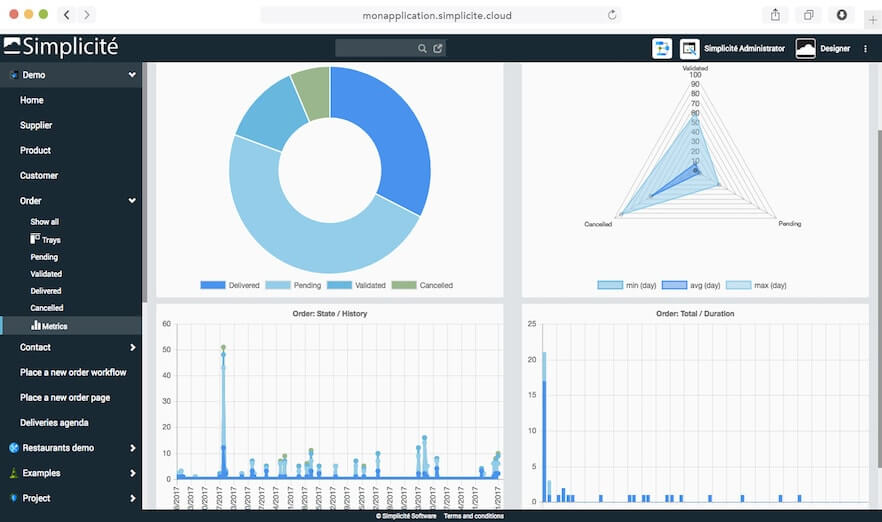The height and width of the screenshot is (522, 882).
Task: Click the © Simplicité Software footer link
Action: (406, 516)
